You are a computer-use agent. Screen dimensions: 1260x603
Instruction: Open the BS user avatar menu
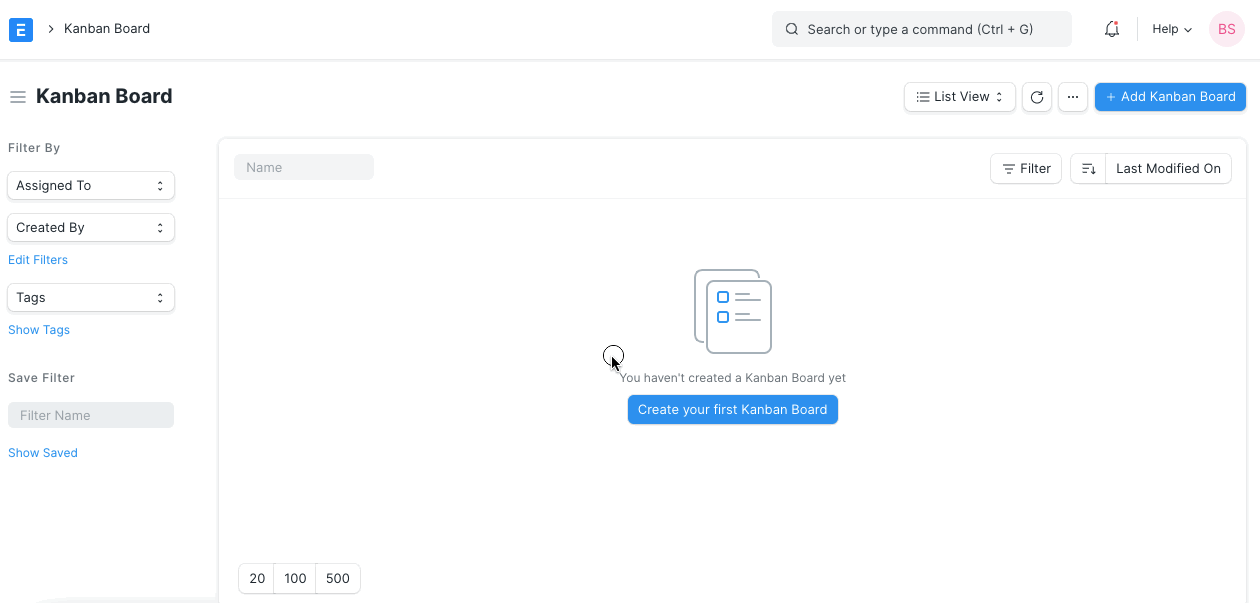click(x=1226, y=29)
